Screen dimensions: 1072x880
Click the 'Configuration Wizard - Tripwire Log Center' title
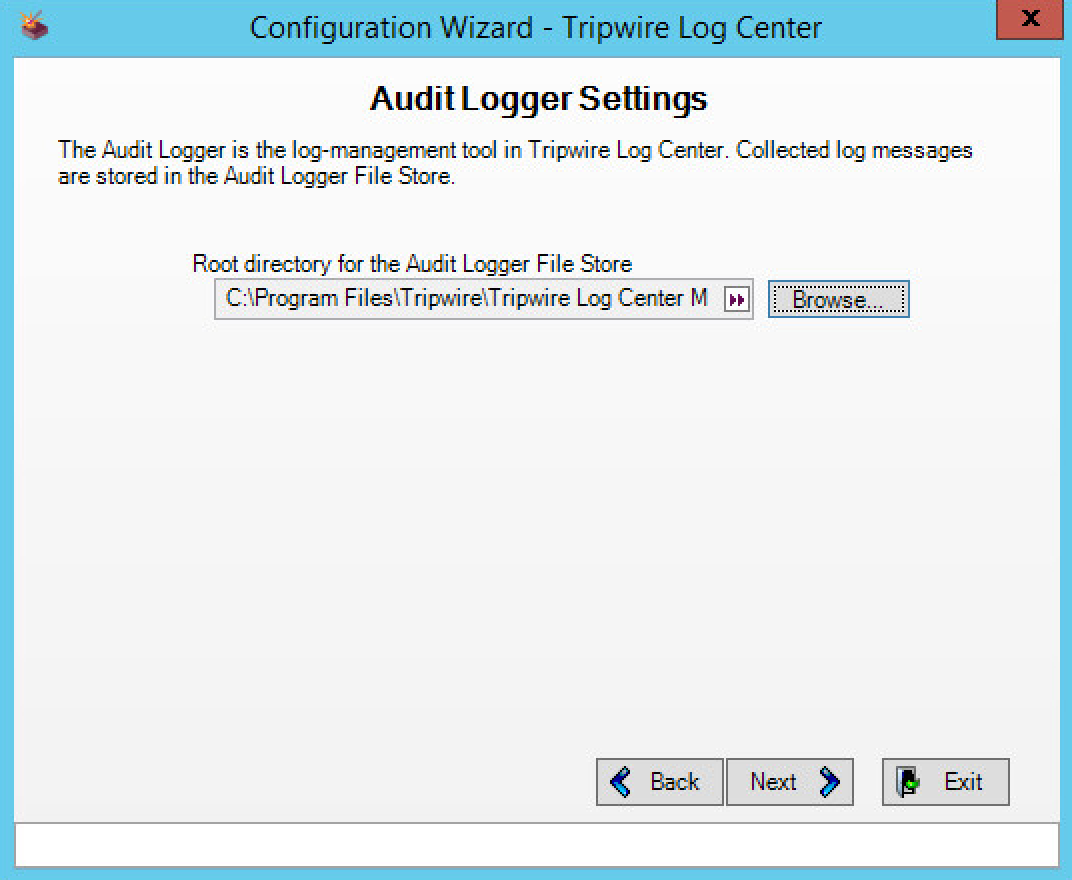click(535, 28)
